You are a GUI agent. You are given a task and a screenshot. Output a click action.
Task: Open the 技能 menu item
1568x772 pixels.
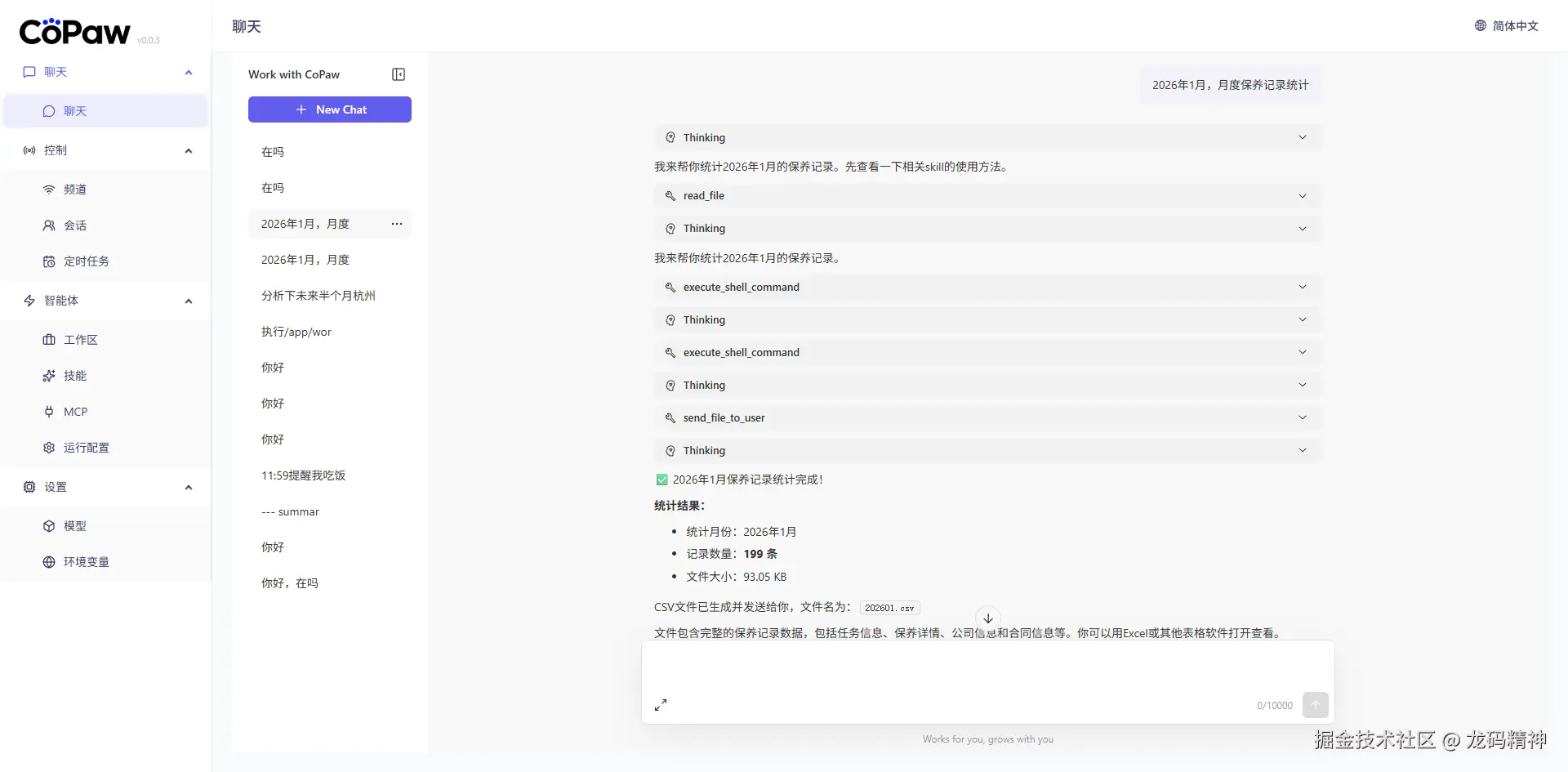(105, 376)
